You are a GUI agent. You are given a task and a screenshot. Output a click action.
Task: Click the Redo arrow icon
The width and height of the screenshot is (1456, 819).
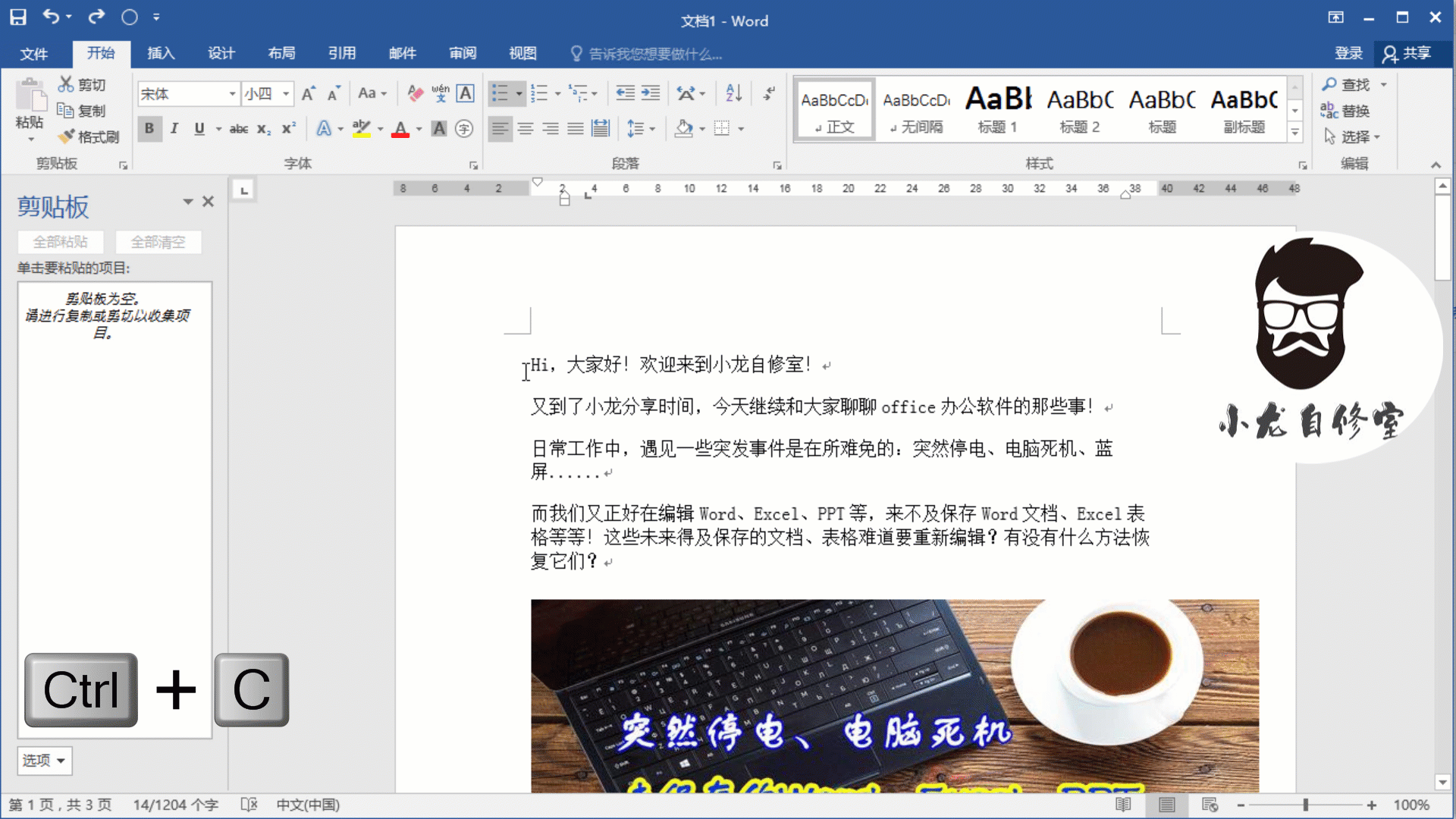[96, 17]
